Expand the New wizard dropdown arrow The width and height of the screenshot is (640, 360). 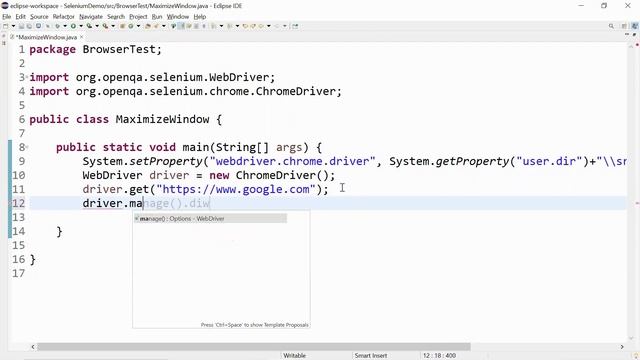[x=13, y=26]
